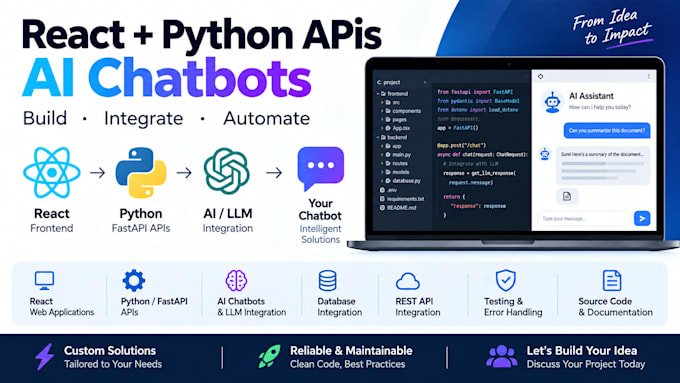This screenshot has height=383, width=680.
Task: Open the three-dot menu in the chat header
Action: coord(649,76)
